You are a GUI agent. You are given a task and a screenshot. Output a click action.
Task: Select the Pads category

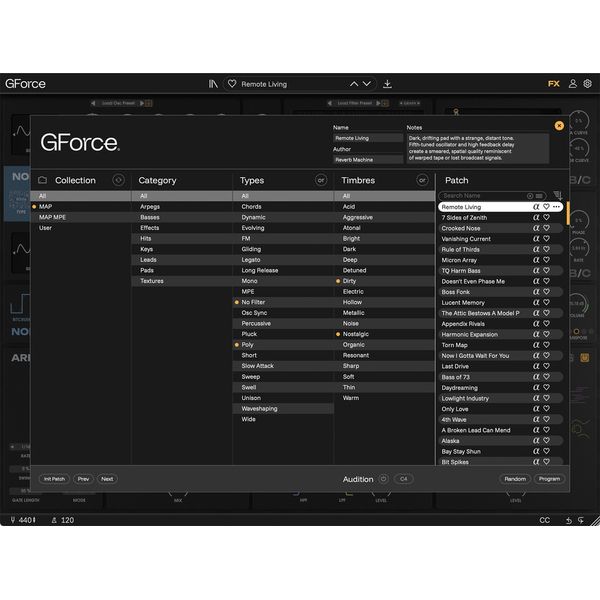pos(182,270)
